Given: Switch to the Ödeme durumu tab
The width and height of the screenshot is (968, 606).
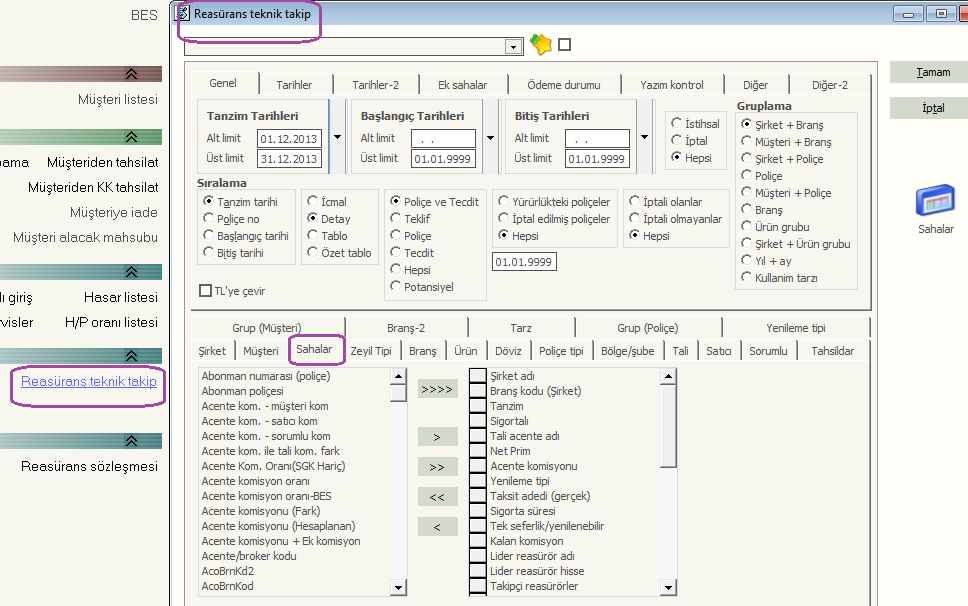Looking at the screenshot, I should pos(564,85).
